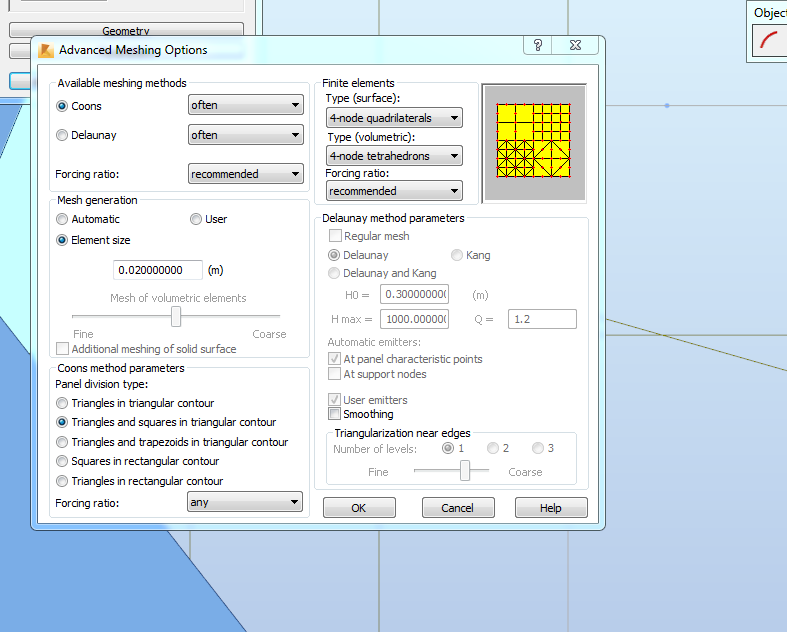The height and width of the screenshot is (632, 787).
Task: Click the Q value field
Action: coord(543,319)
